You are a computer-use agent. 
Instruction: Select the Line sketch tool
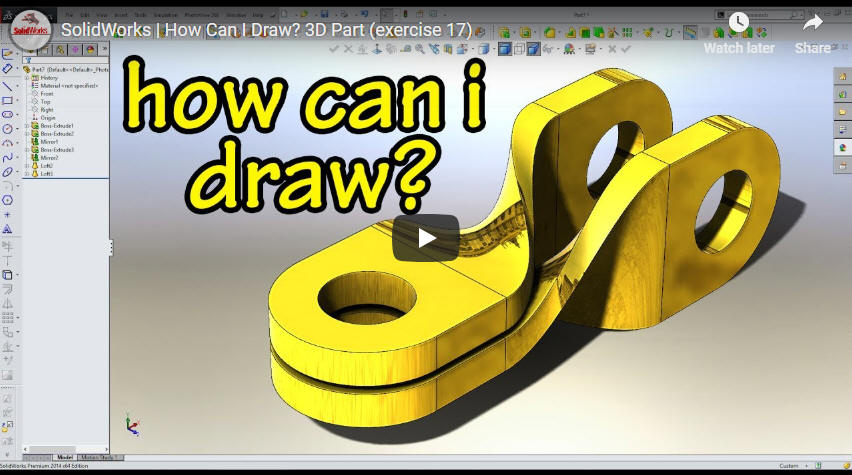(x=7, y=86)
